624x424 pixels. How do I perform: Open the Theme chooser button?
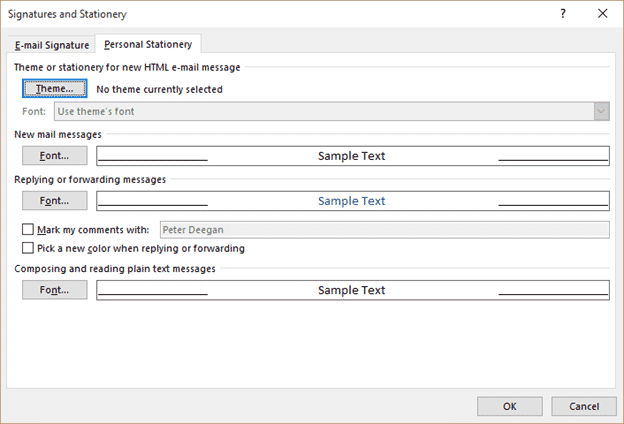click(x=54, y=89)
